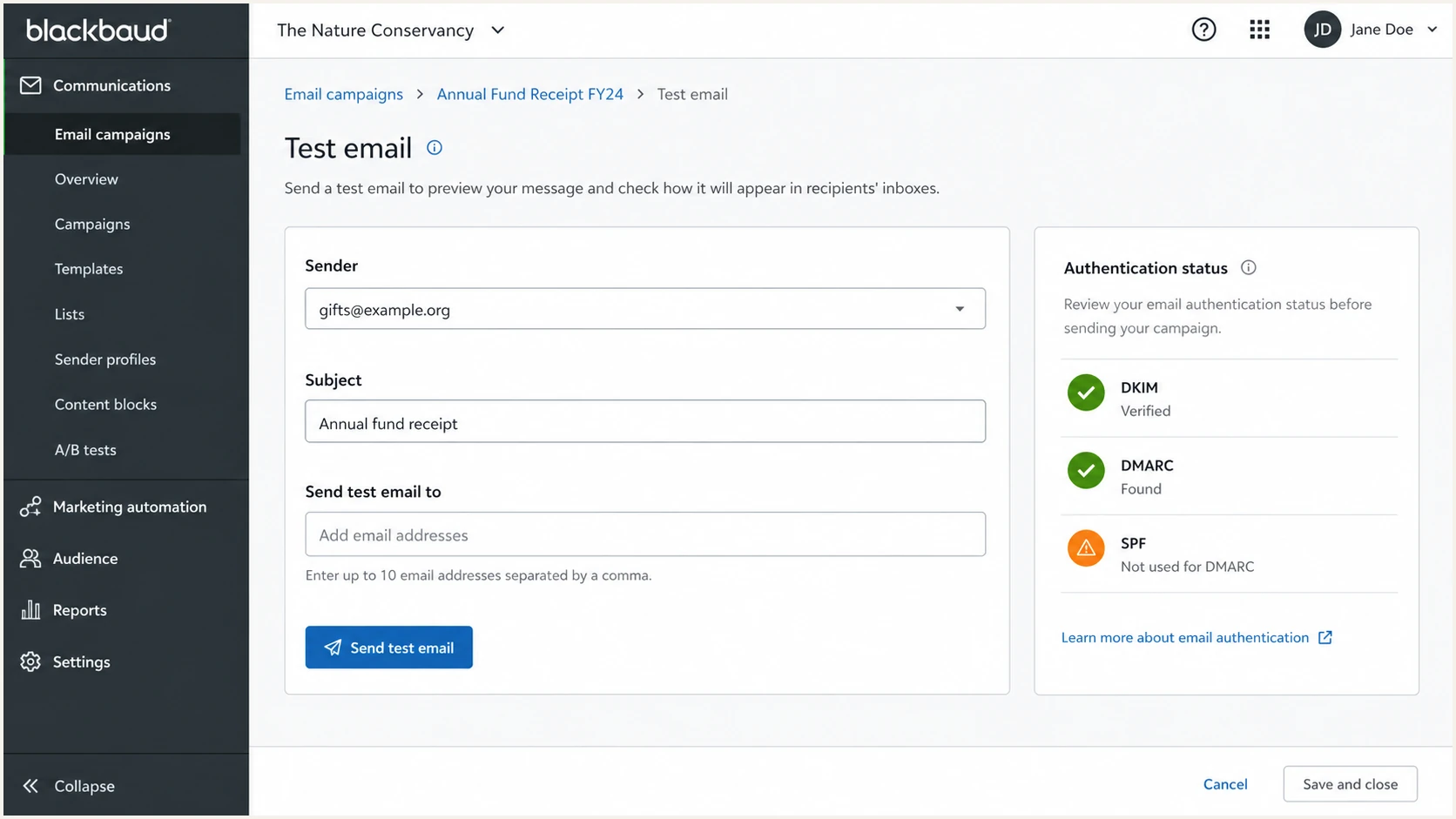Screen dimensions: 1456x819
Task: Click the Marketing automation icon
Action: pyautogui.click(x=30, y=507)
